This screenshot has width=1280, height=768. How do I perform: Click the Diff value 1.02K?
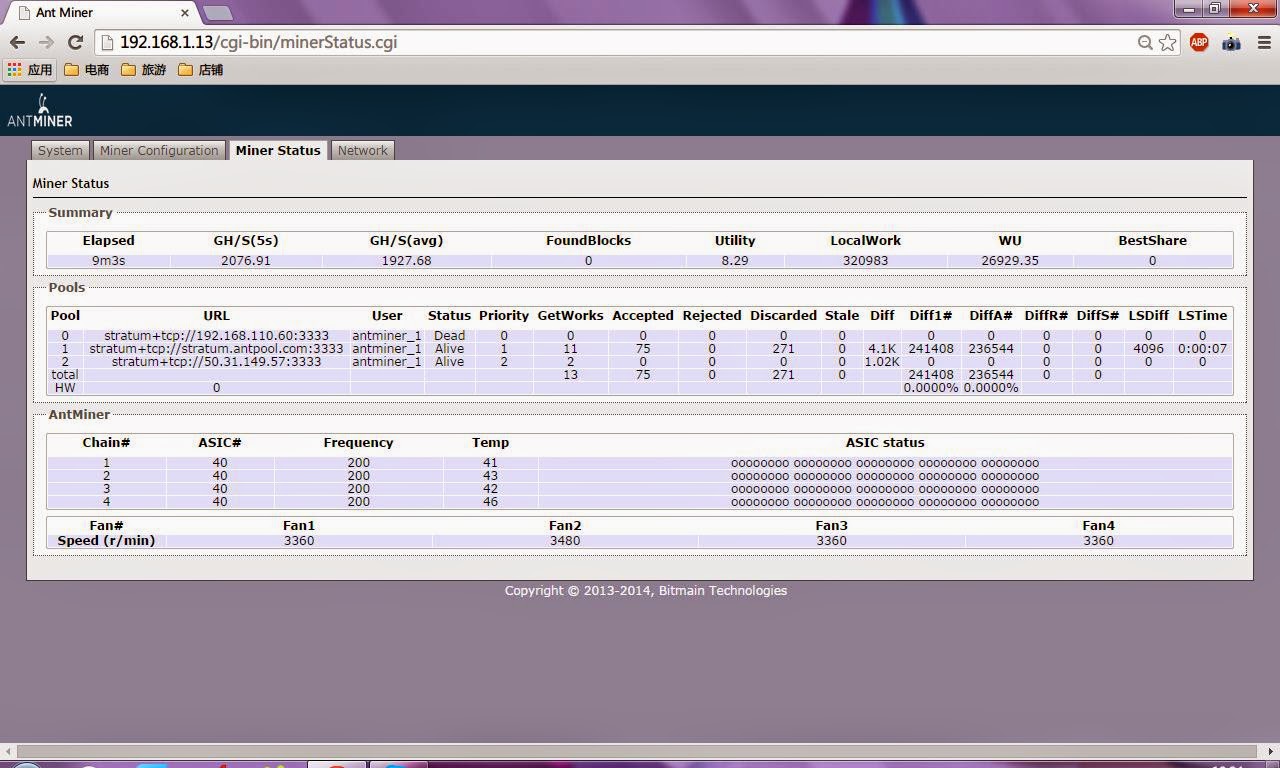click(882, 362)
